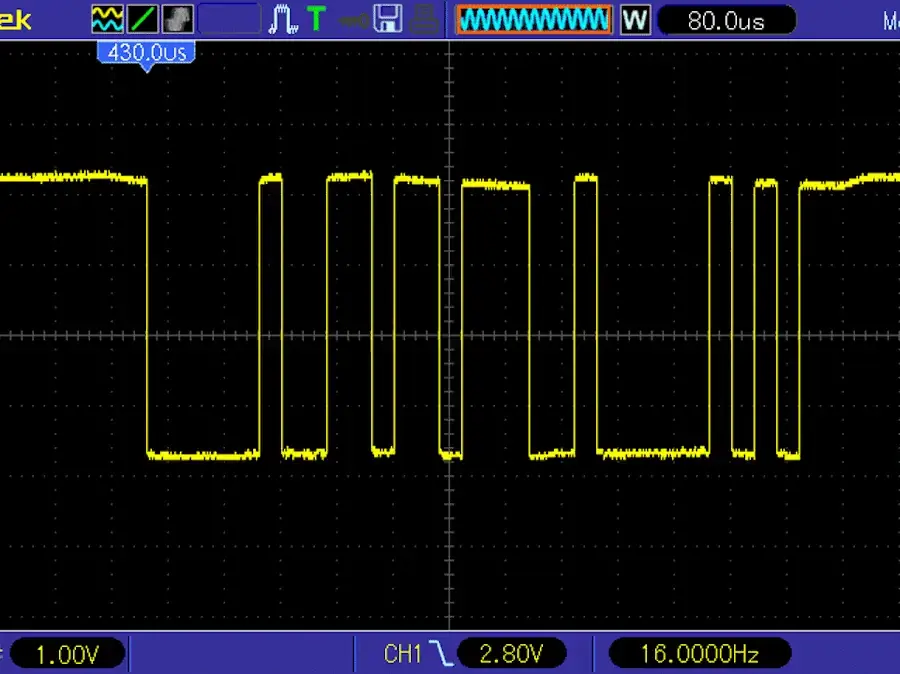The image size is (900, 674).
Task: Click the pulse trigger status icon
Action: pyautogui.click(x=283, y=20)
